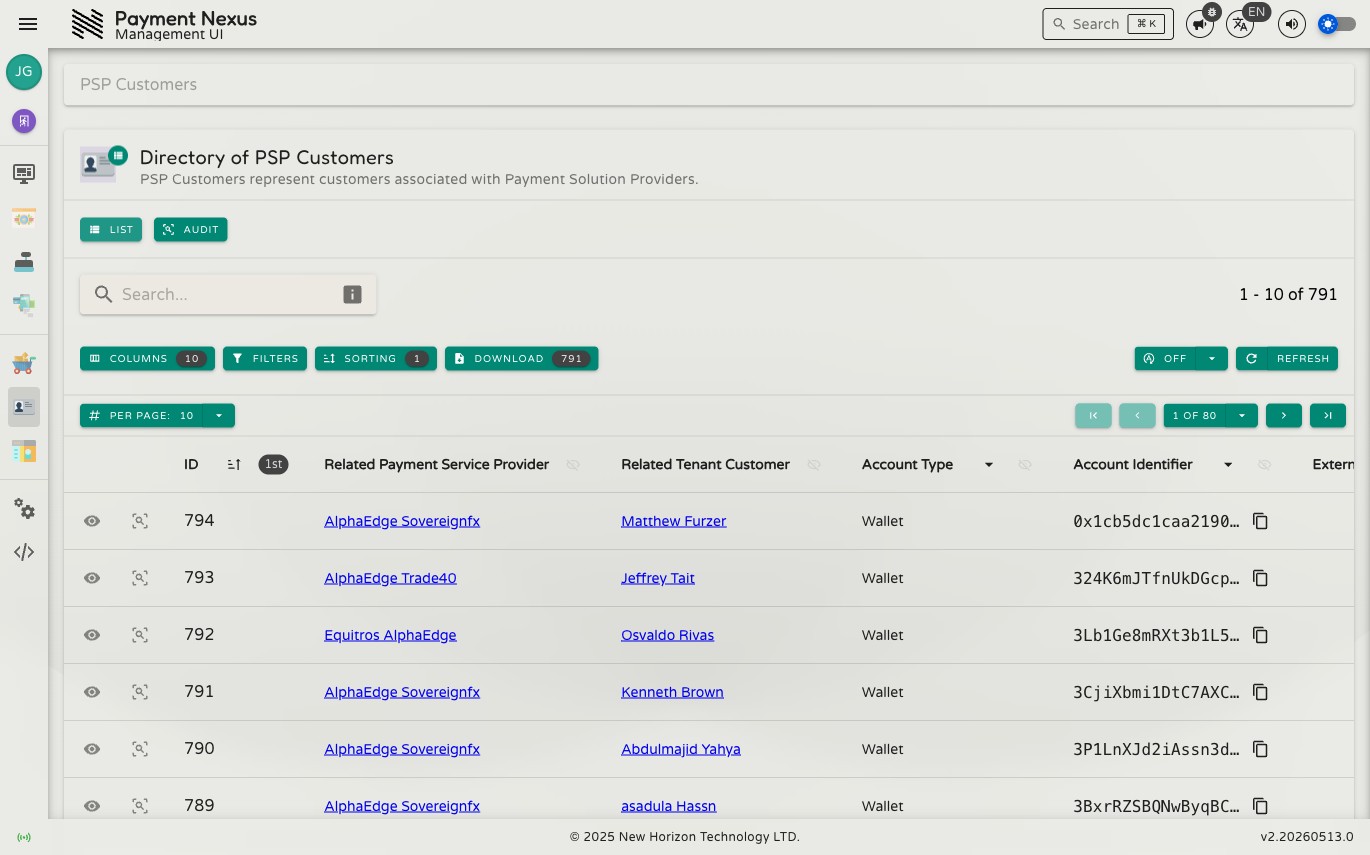
Task: Click the search info icon
Action: coord(352,294)
